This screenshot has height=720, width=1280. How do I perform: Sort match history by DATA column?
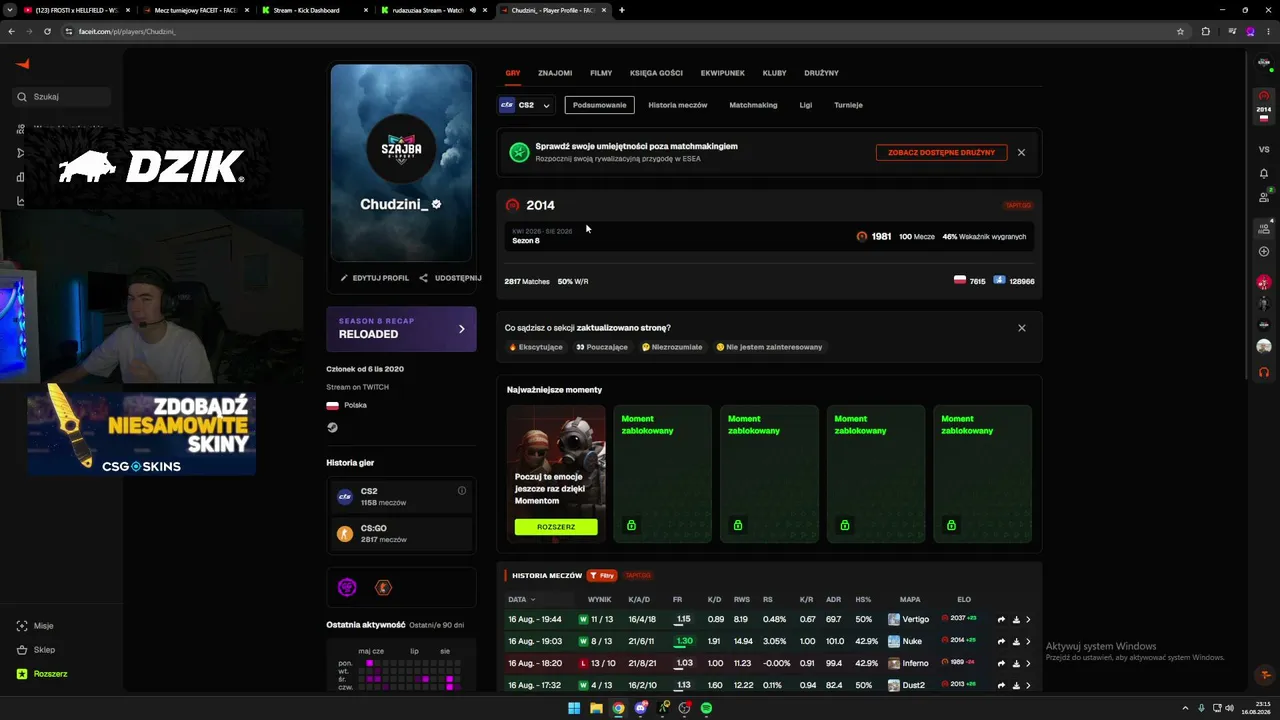point(522,600)
